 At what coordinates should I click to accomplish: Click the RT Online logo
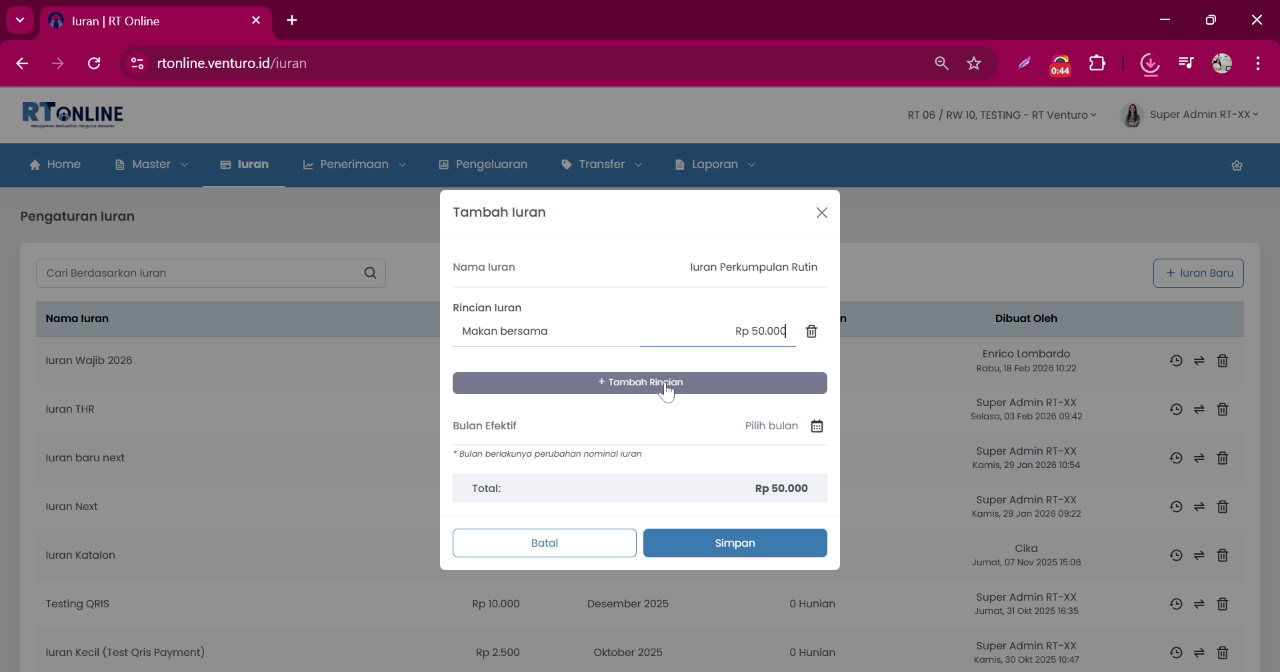73,115
